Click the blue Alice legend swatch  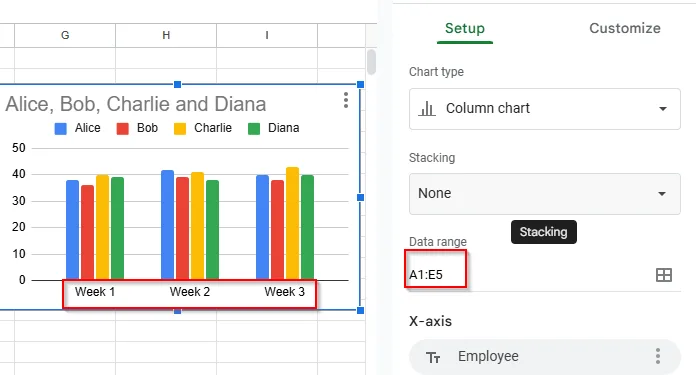60,129
